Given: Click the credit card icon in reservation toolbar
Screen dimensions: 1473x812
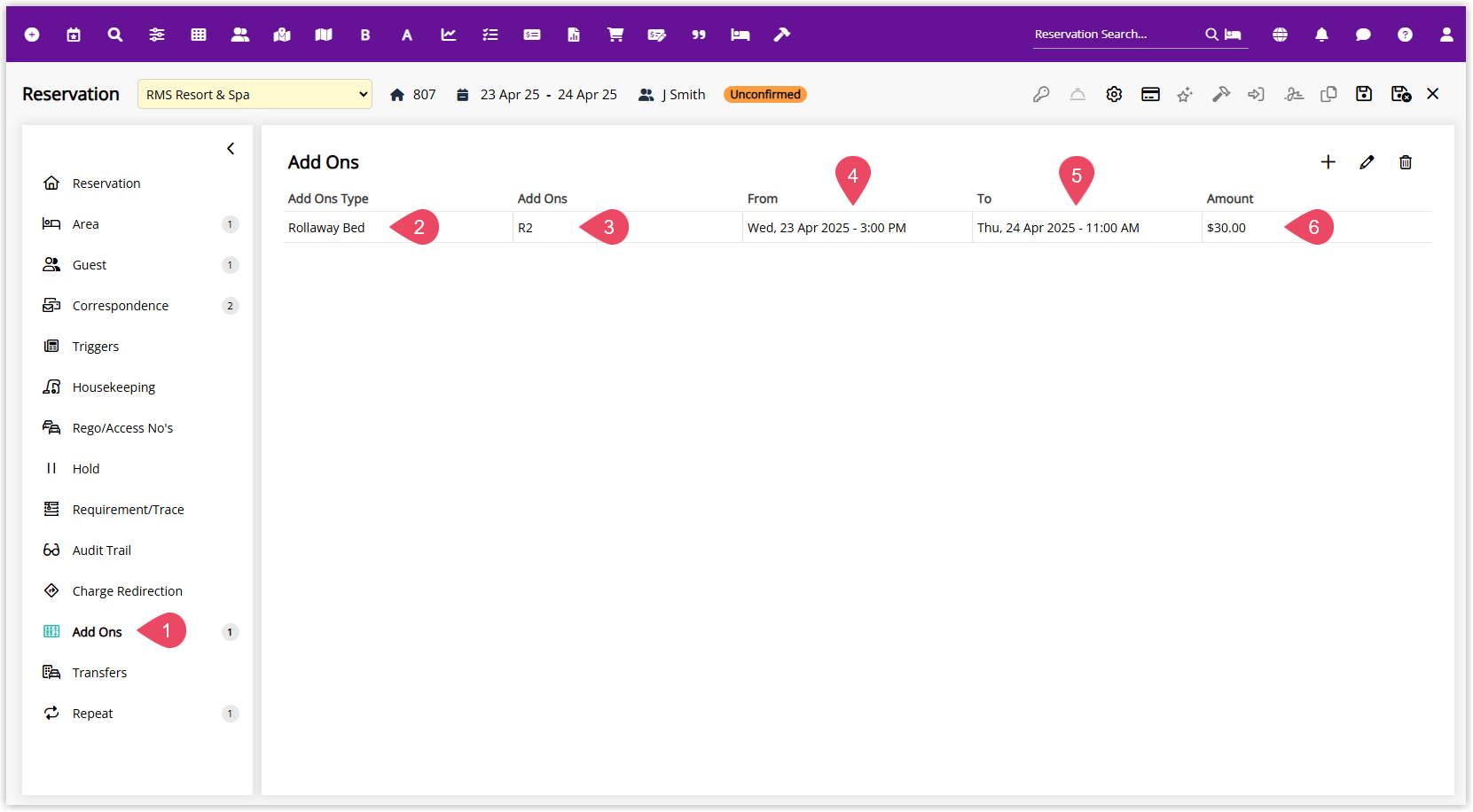Looking at the screenshot, I should pos(1150,94).
